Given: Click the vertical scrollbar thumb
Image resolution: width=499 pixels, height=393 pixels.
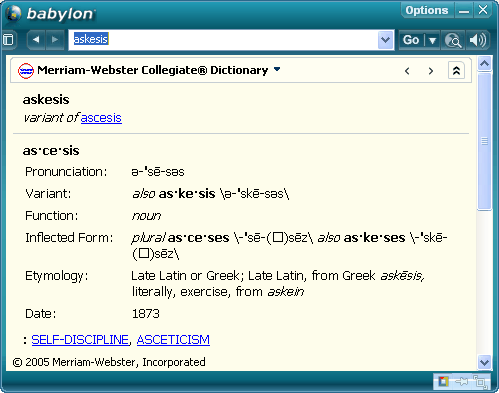Looking at the screenshot, I should pos(484,141).
